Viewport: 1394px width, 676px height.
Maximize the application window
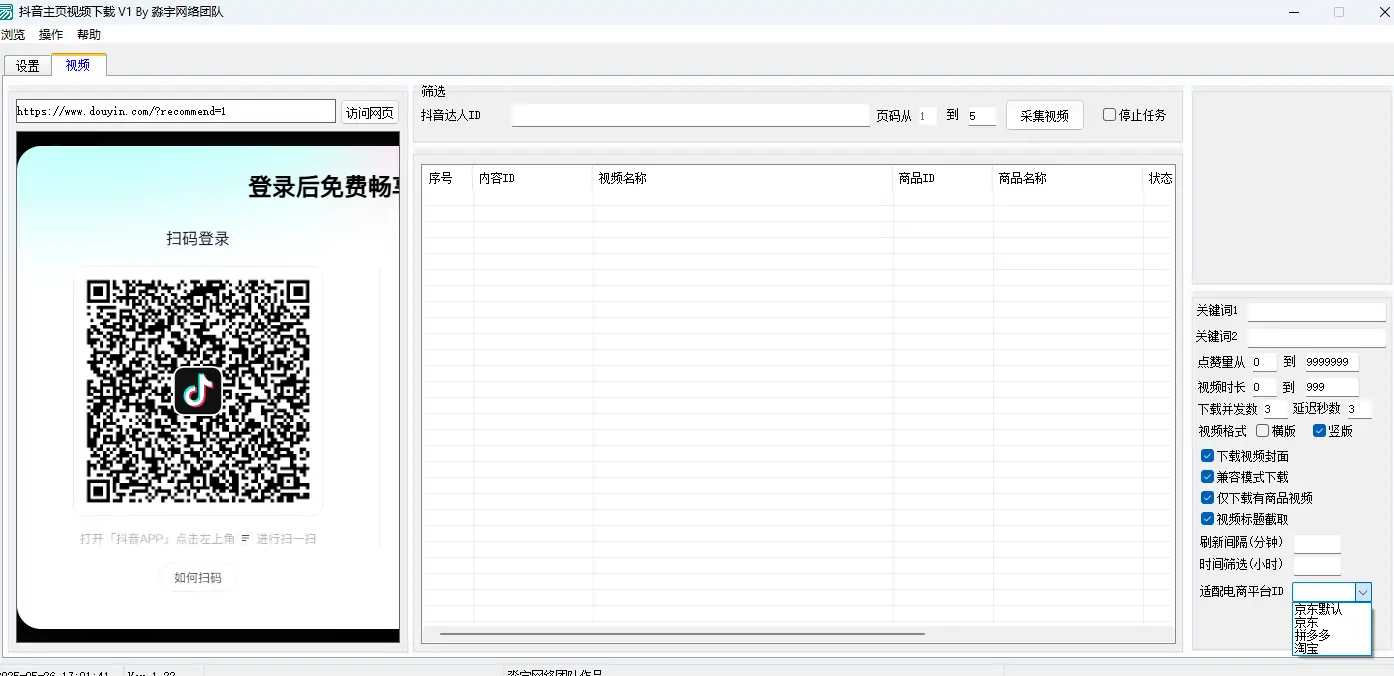click(1339, 12)
